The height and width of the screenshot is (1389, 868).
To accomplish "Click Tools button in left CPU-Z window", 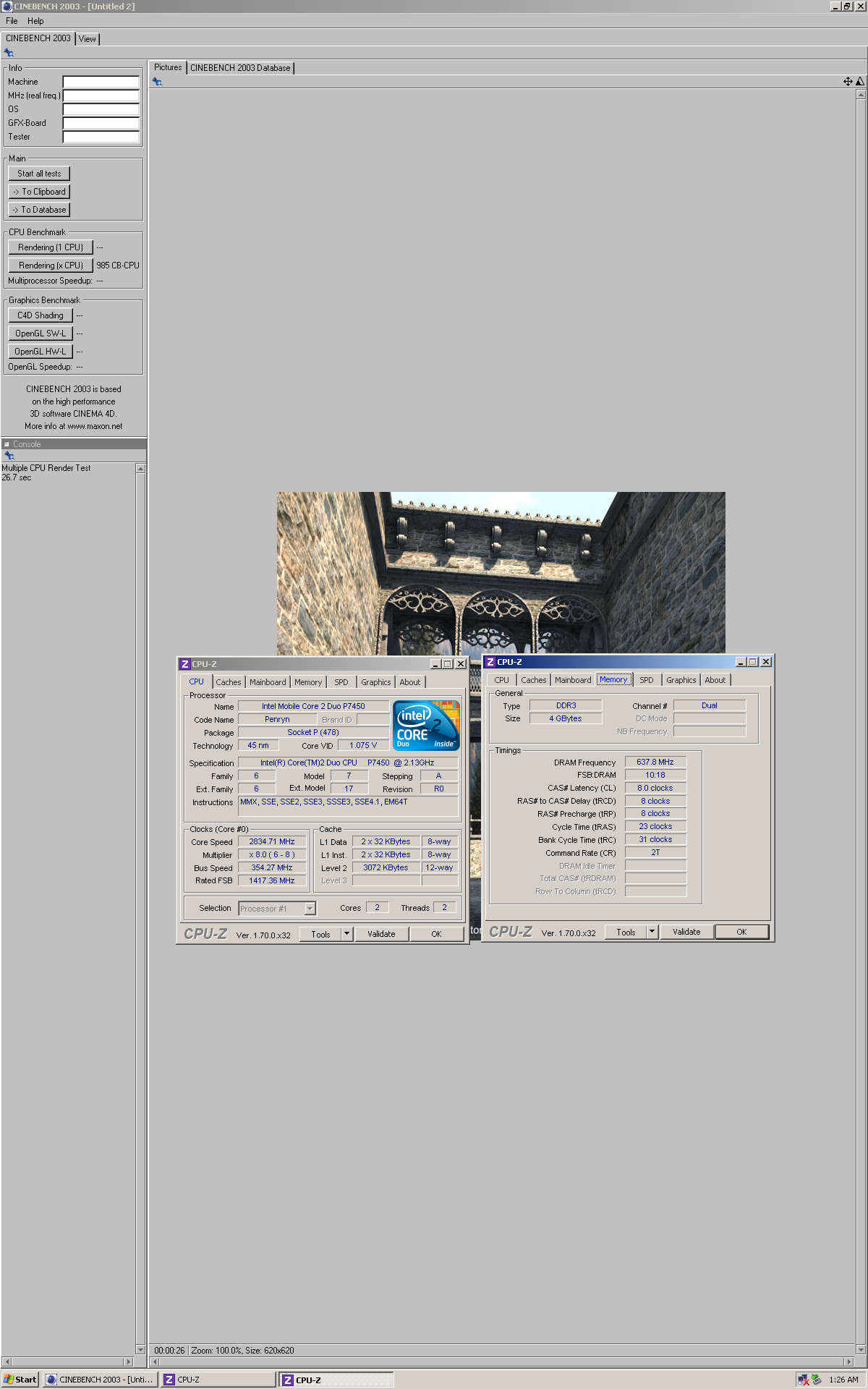I will coord(320,934).
